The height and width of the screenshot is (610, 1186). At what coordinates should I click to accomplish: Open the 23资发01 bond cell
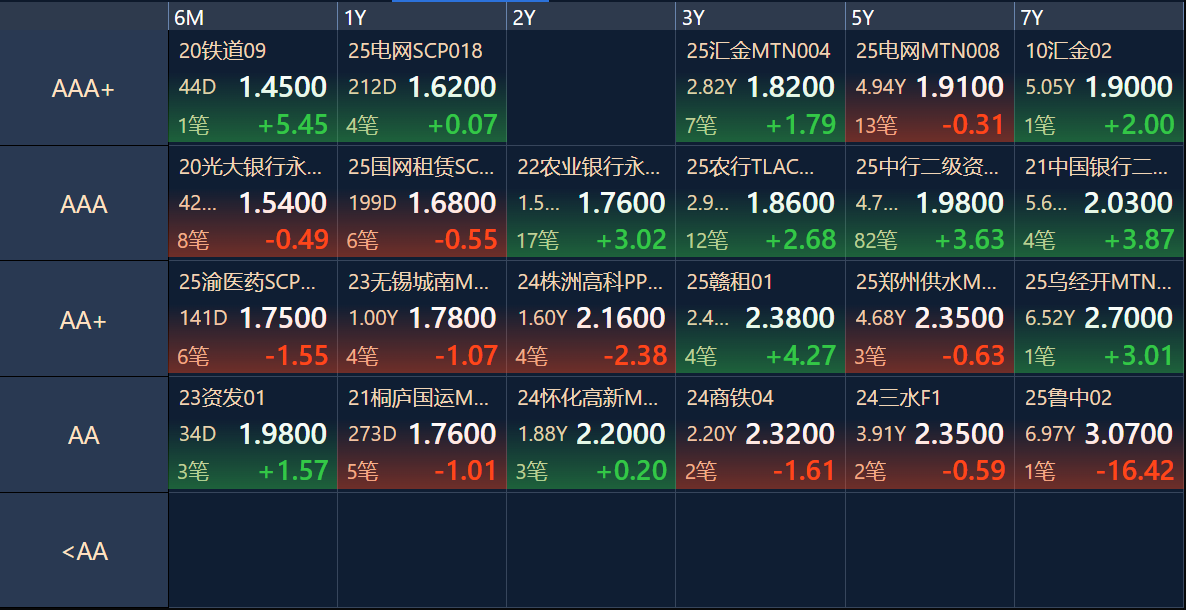[x=253, y=434]
